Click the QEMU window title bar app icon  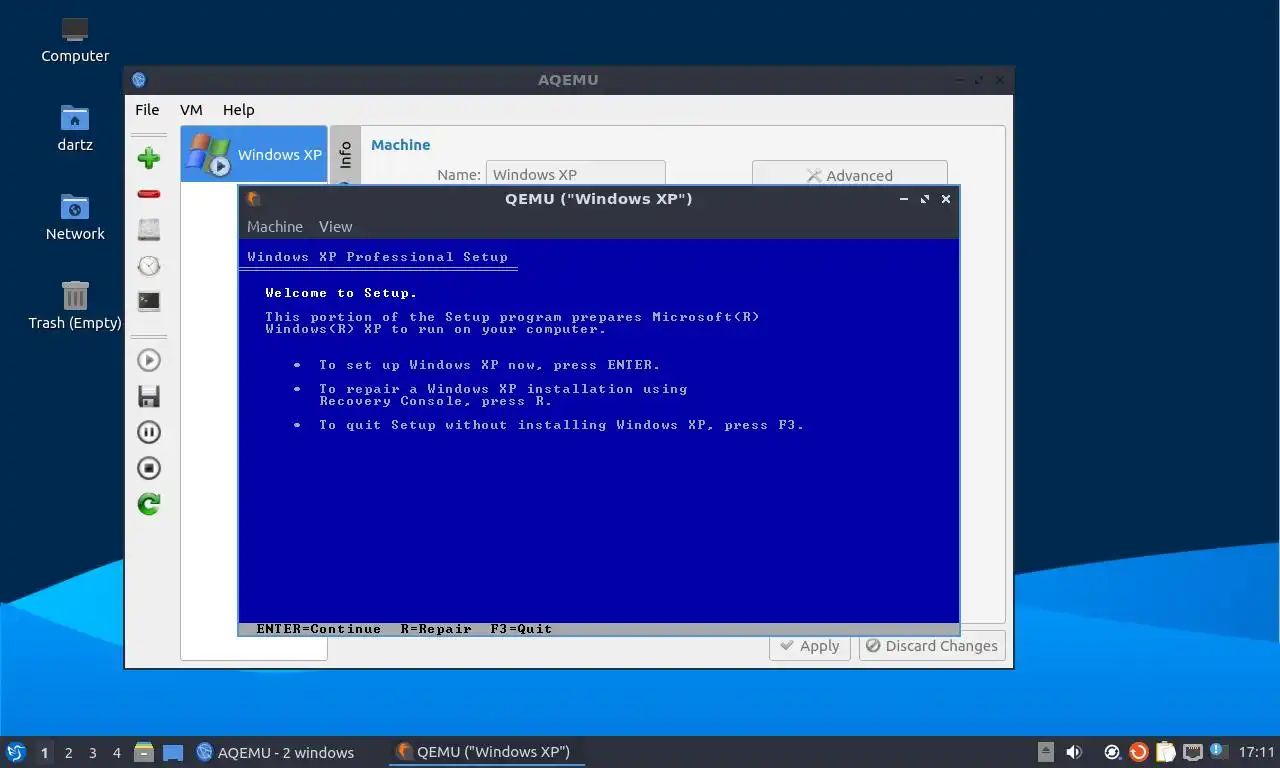tap(254, 199)
